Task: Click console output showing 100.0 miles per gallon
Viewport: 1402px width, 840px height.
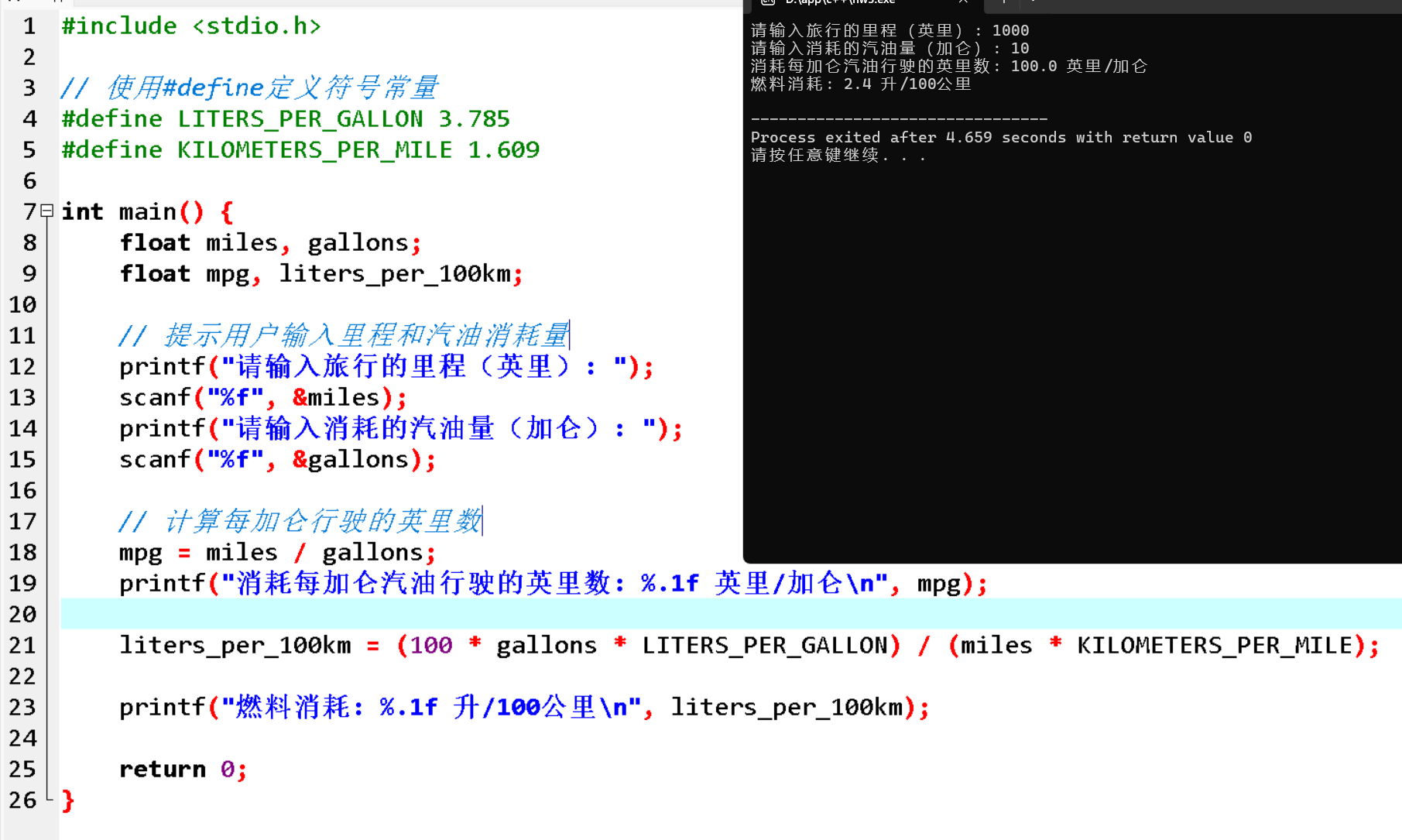Action: coord(948,66)
